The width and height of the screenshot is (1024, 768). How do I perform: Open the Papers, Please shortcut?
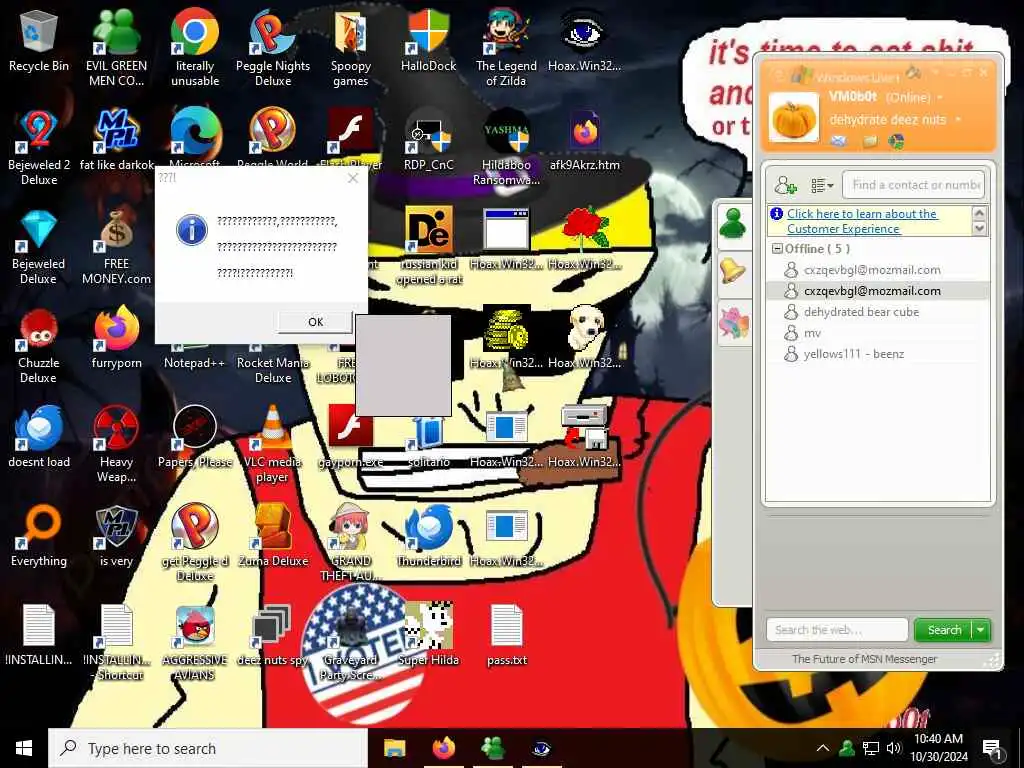tap(195, 438)
